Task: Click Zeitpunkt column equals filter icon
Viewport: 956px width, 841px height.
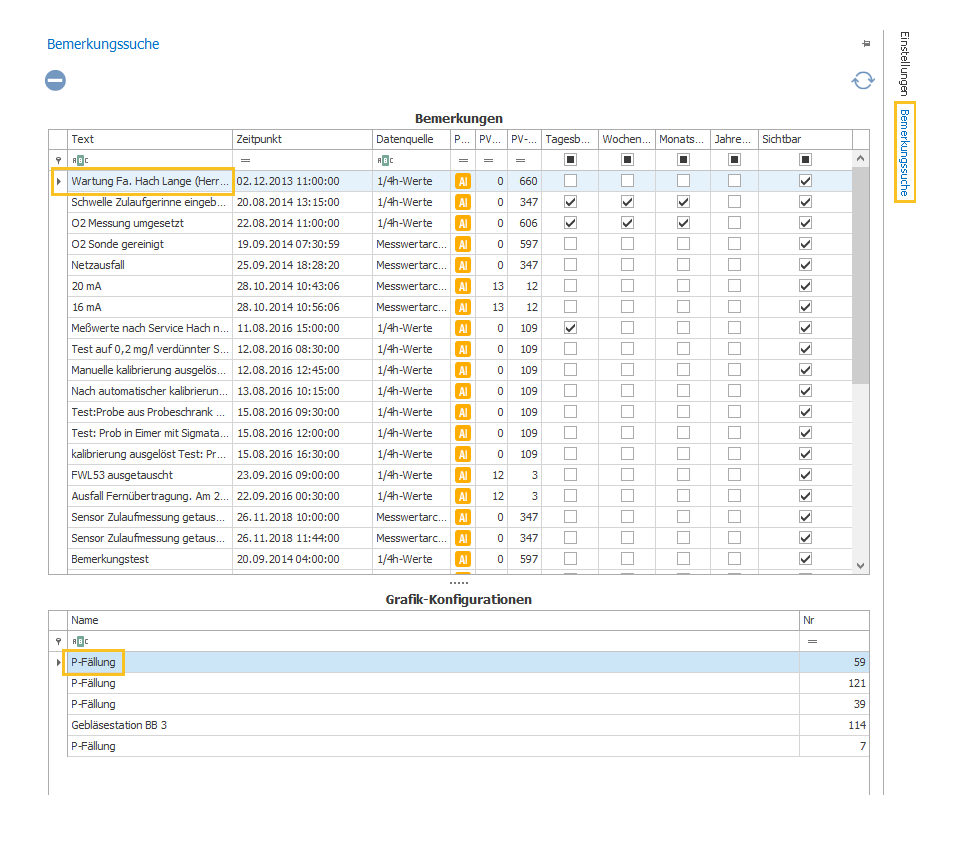Action: 245,160
